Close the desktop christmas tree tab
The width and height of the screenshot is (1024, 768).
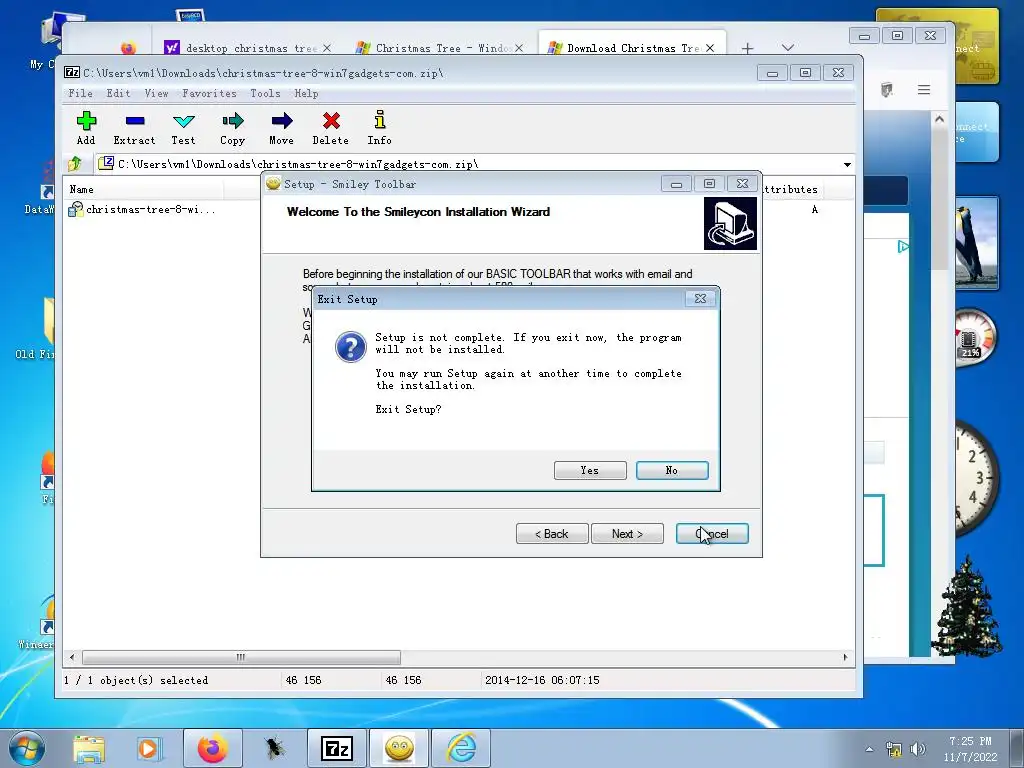coord(327,48)
